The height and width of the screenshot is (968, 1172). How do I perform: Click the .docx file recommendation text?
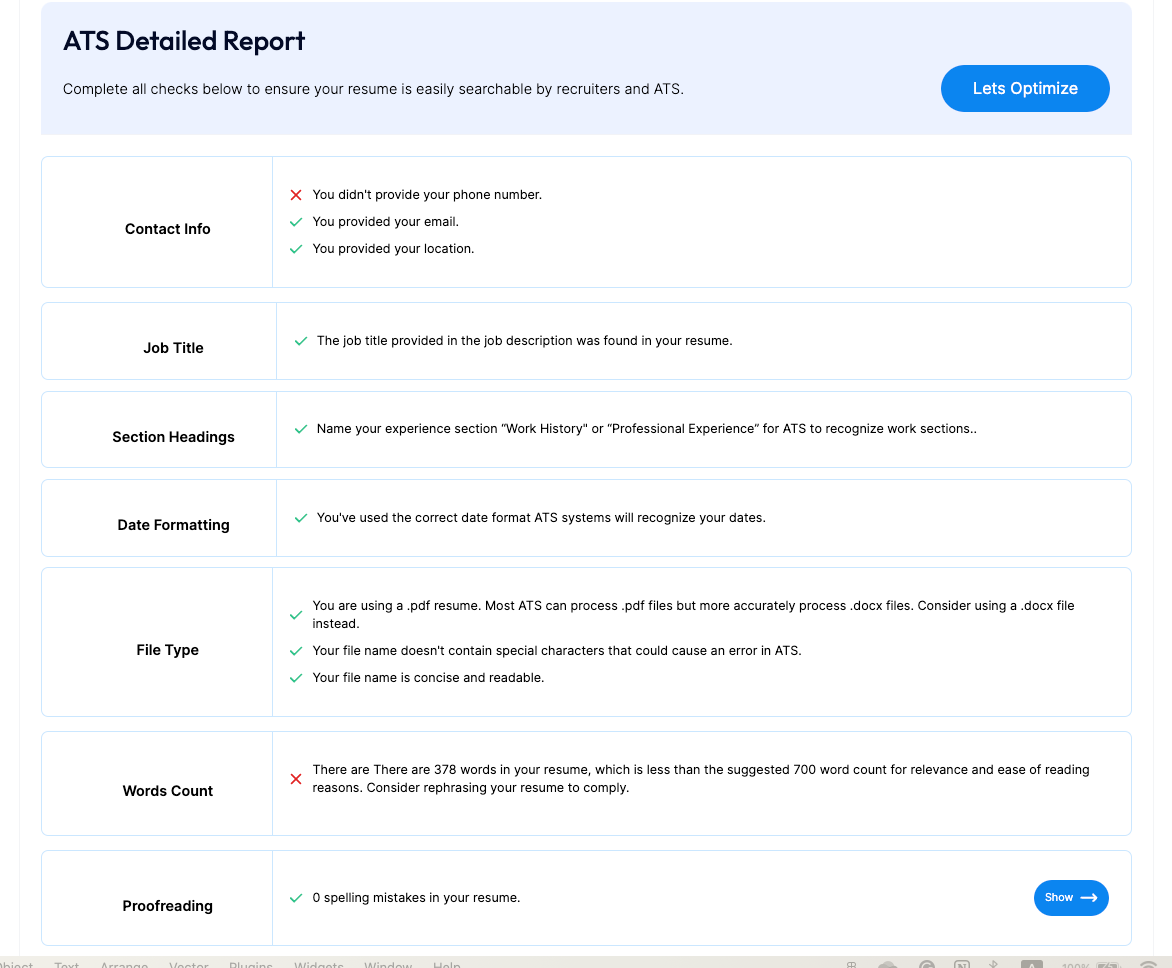693,614
